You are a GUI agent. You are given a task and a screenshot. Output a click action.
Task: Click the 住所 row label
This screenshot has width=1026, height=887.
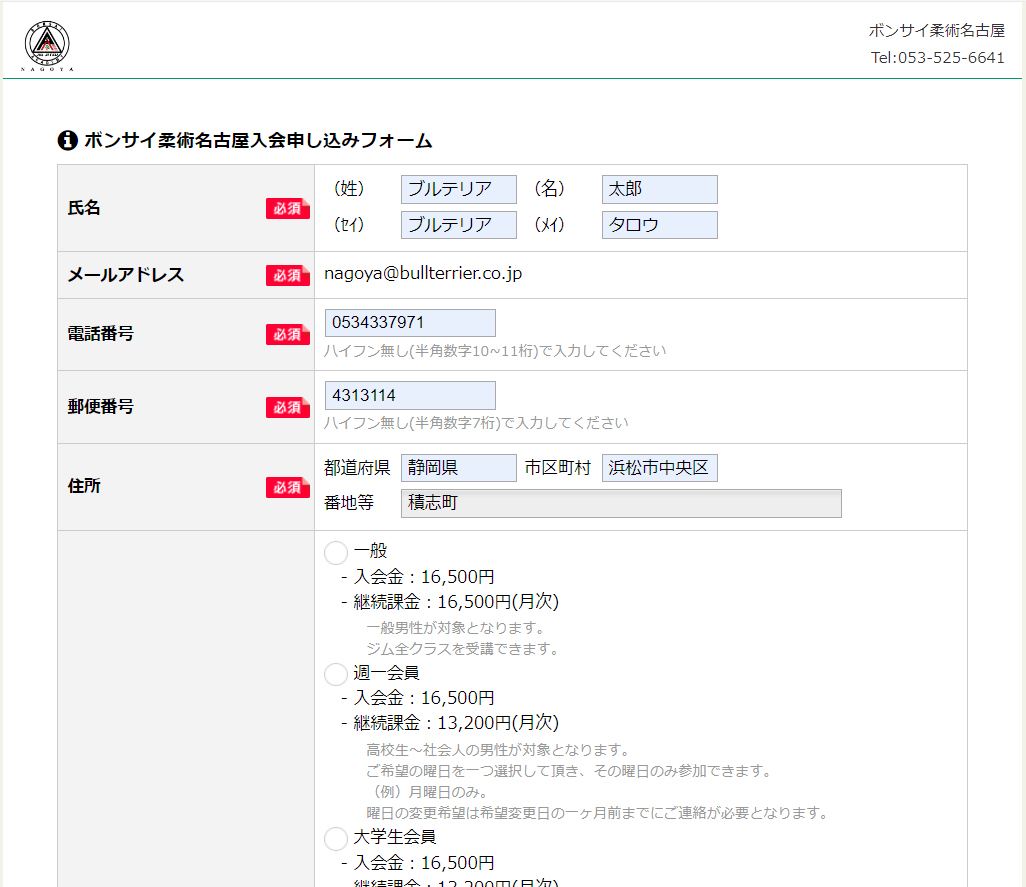pos(84,486)
